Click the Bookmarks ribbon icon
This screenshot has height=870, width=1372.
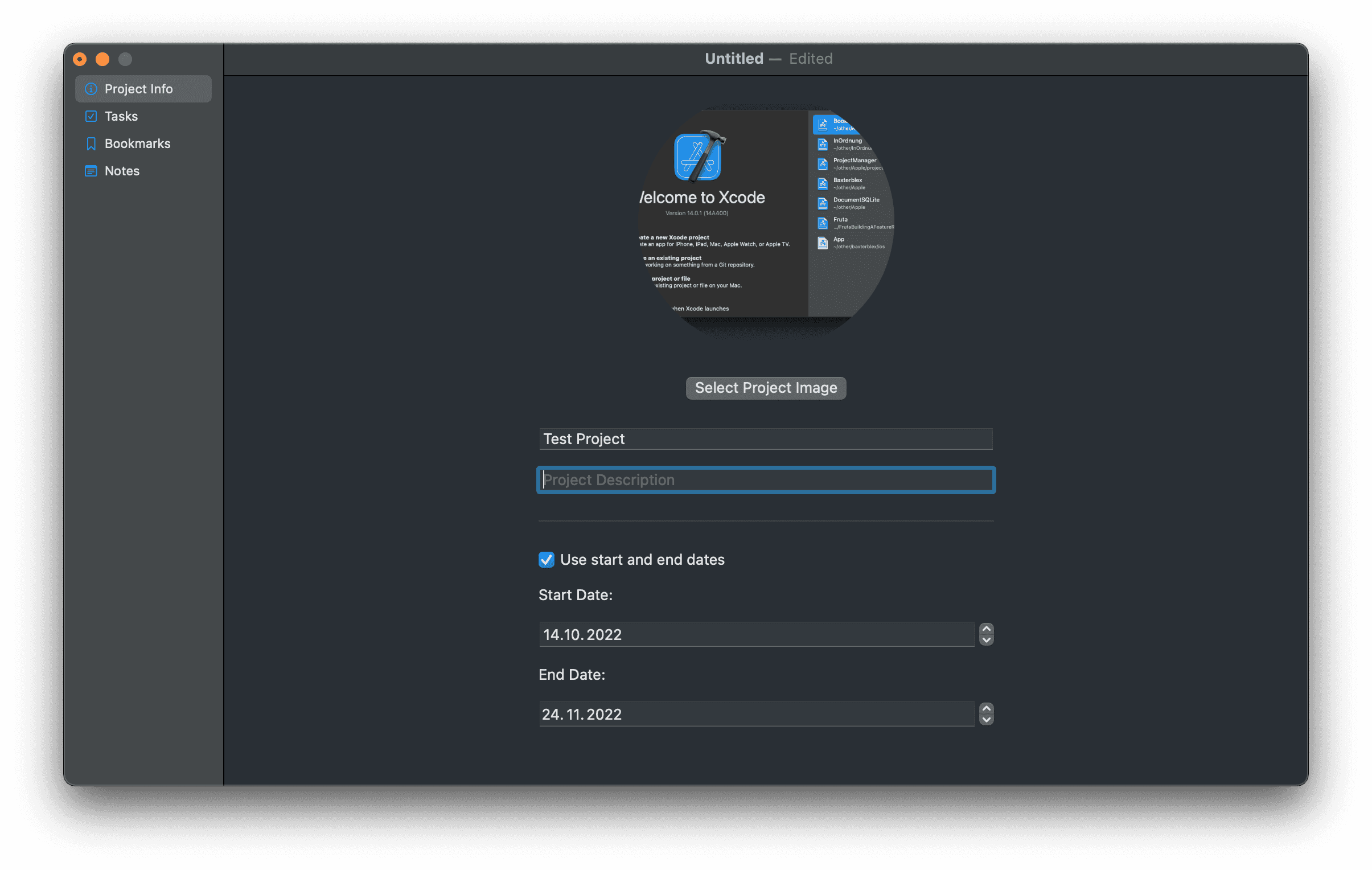[x=91, y=143]
